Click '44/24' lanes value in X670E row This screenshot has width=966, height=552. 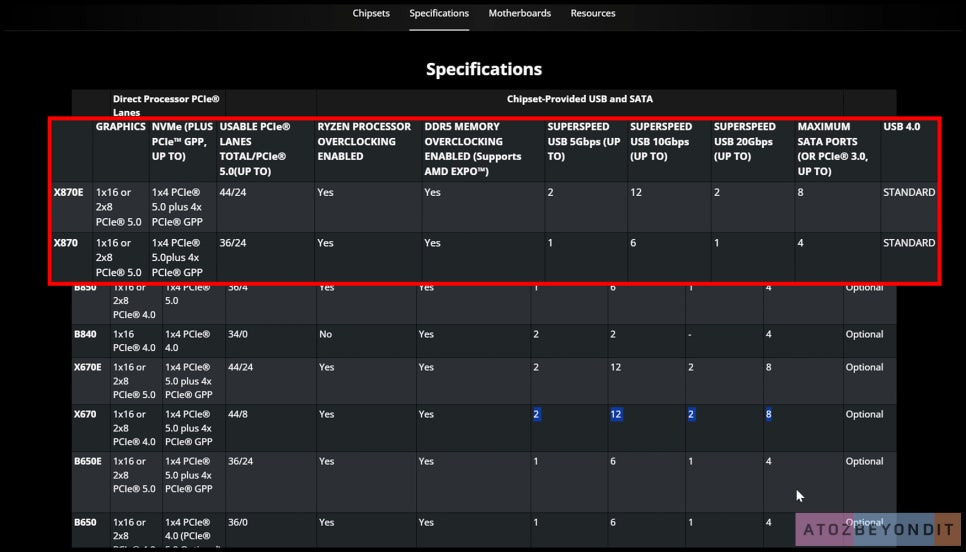(x=240, y=367)
